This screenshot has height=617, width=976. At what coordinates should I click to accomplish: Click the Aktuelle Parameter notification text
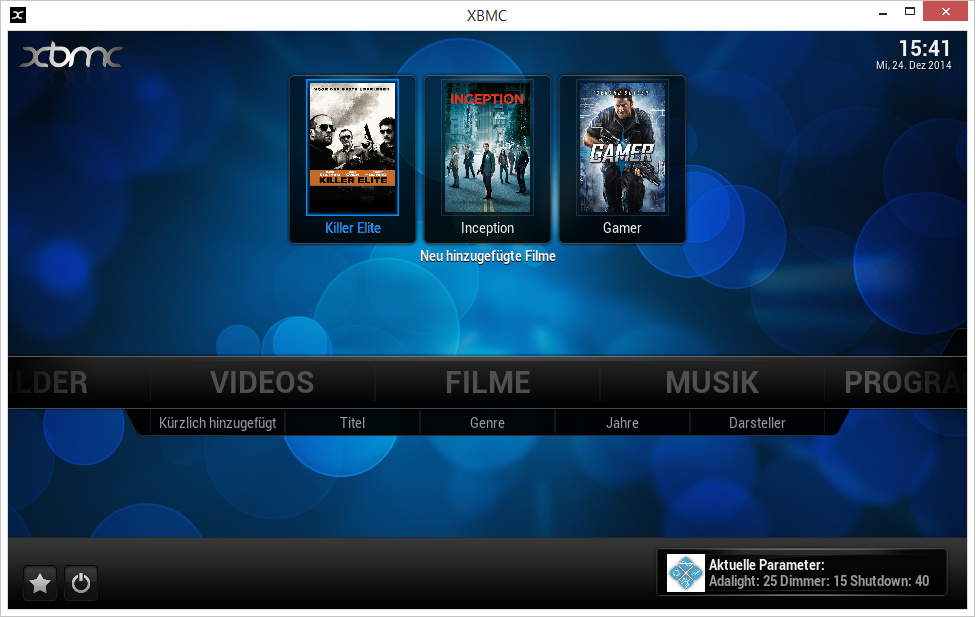coord(767,565)
